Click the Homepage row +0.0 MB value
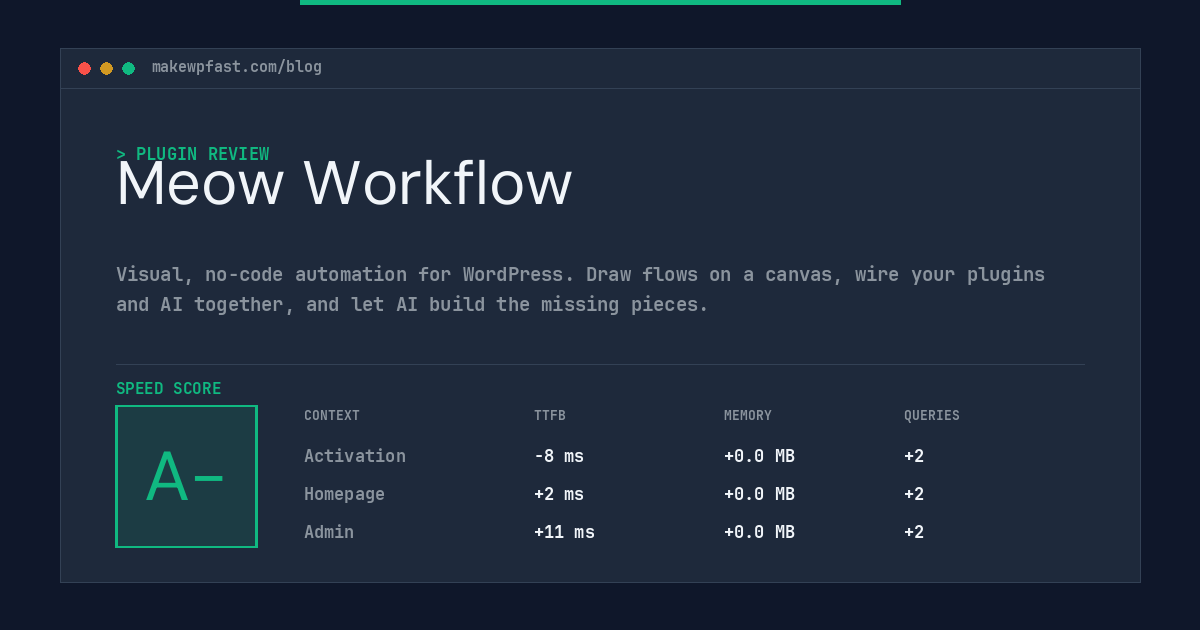The width and height of the screenshot is (1200, 630). click(x=759, y=494)
